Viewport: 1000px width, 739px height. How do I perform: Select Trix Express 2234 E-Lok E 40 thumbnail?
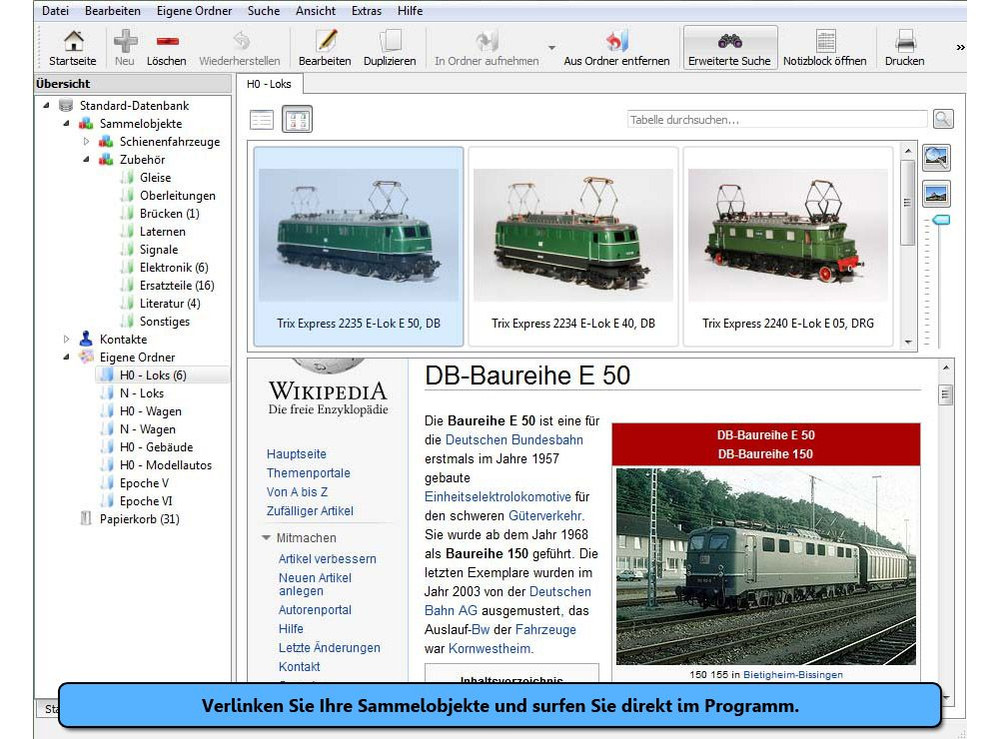(x=573, y=247)
